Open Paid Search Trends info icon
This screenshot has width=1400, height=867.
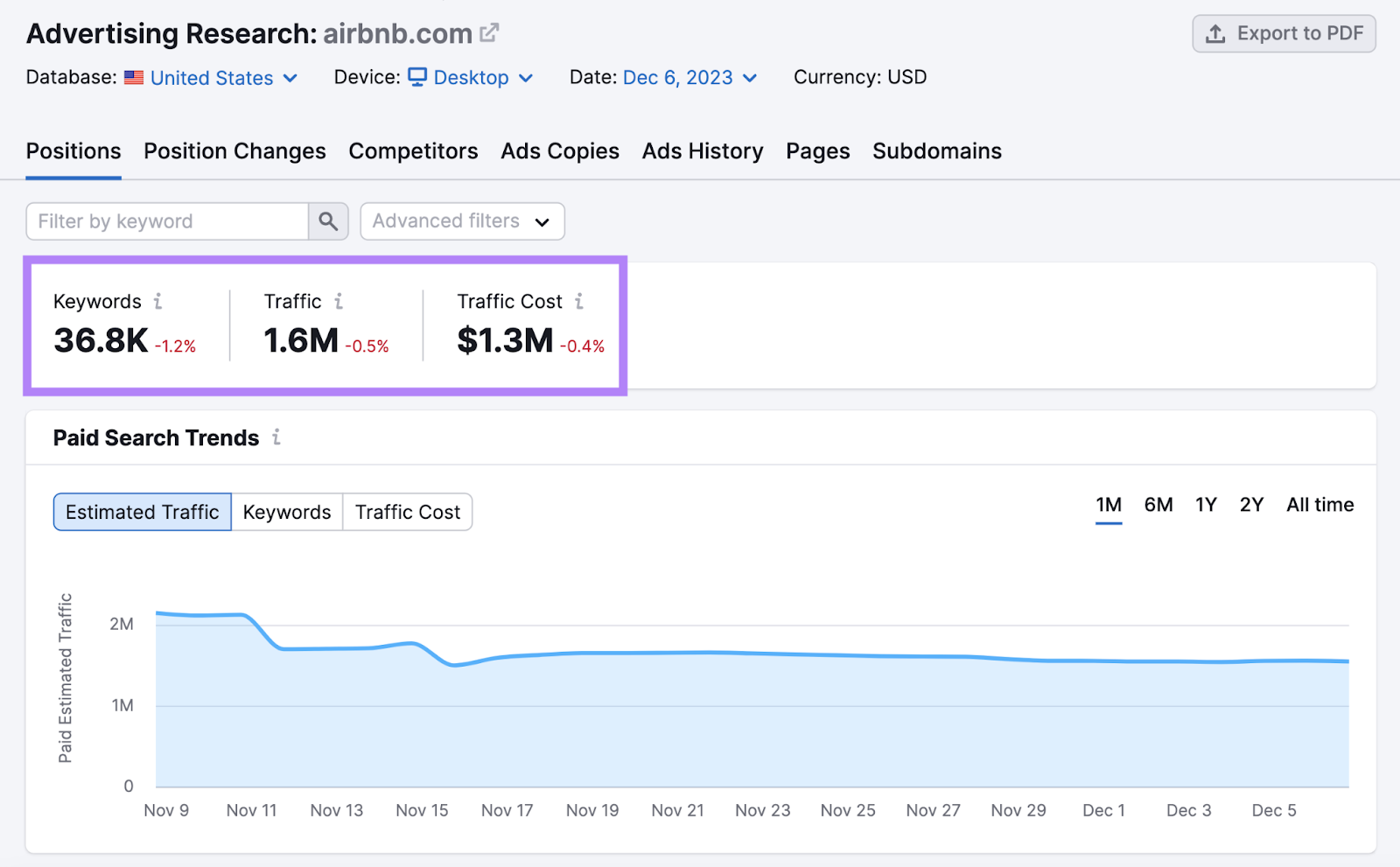(276, 437)
